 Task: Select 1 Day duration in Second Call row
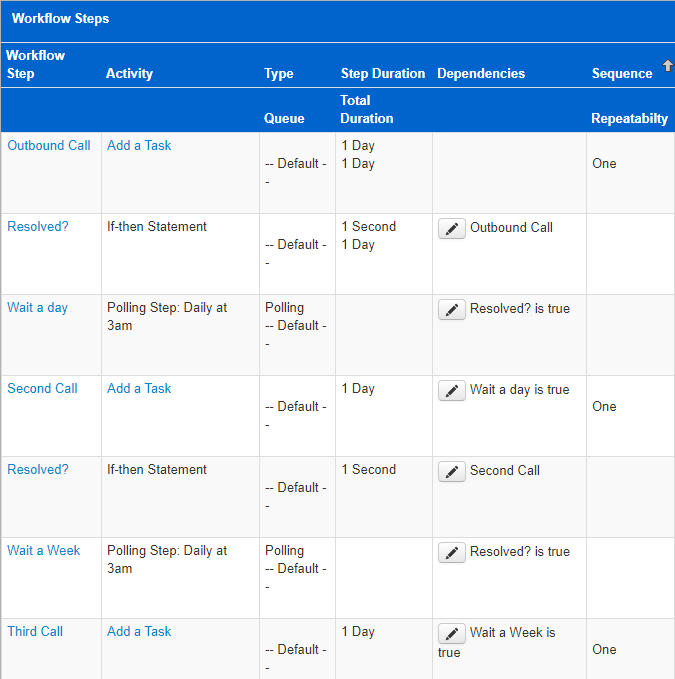click(x=358, y=388)
